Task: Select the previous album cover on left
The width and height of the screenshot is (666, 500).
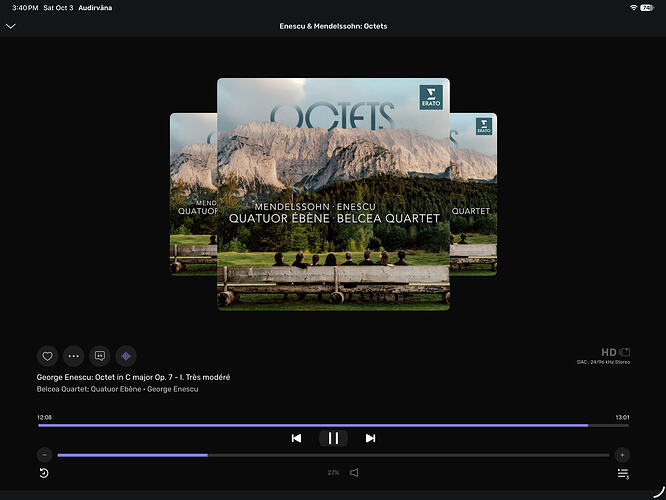Action: click(194, 194)
